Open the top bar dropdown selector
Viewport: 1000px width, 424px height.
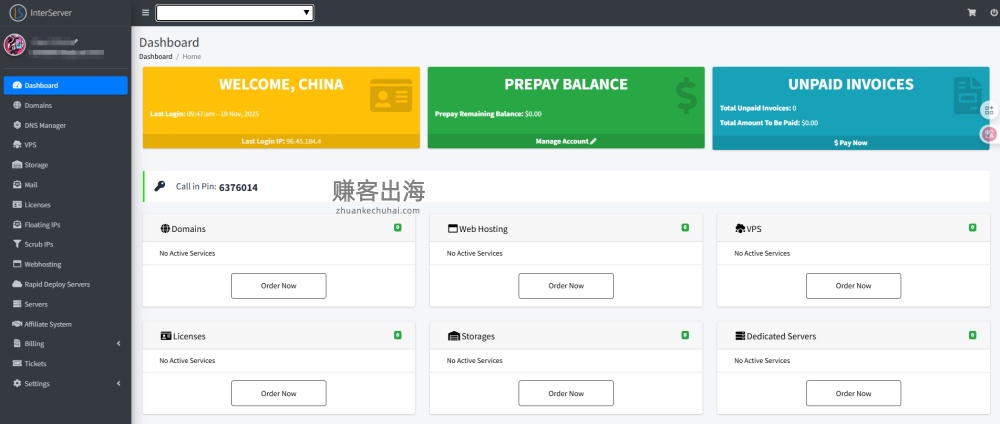coord(235,13)
